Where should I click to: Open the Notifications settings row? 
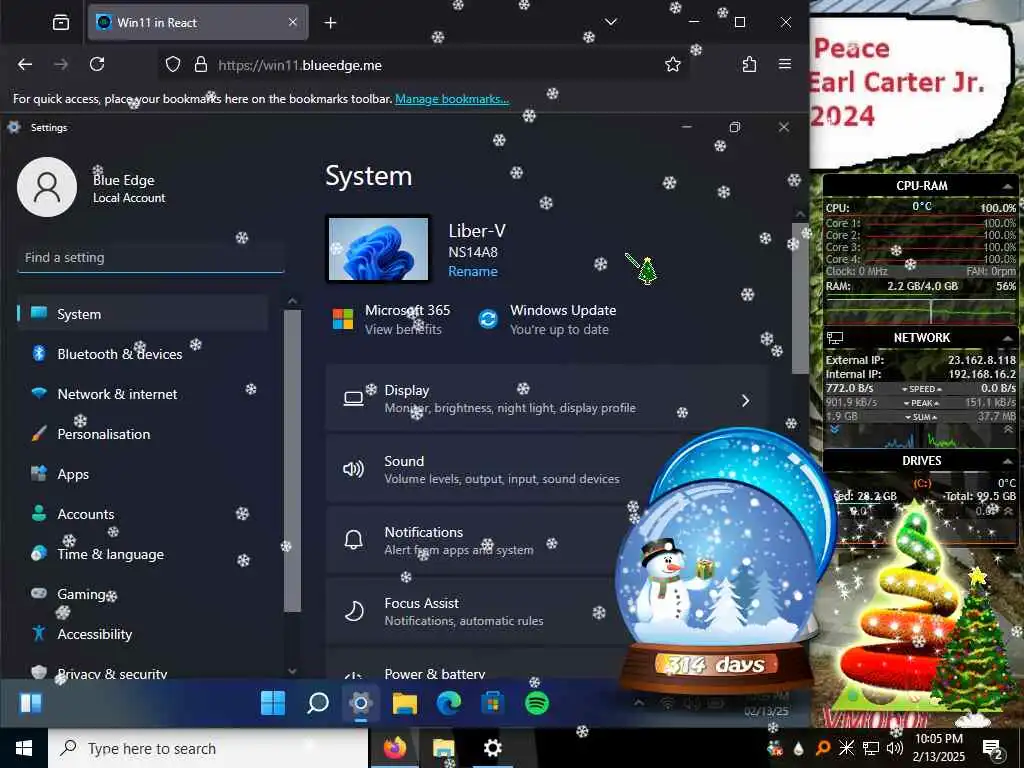coord(546,541)
